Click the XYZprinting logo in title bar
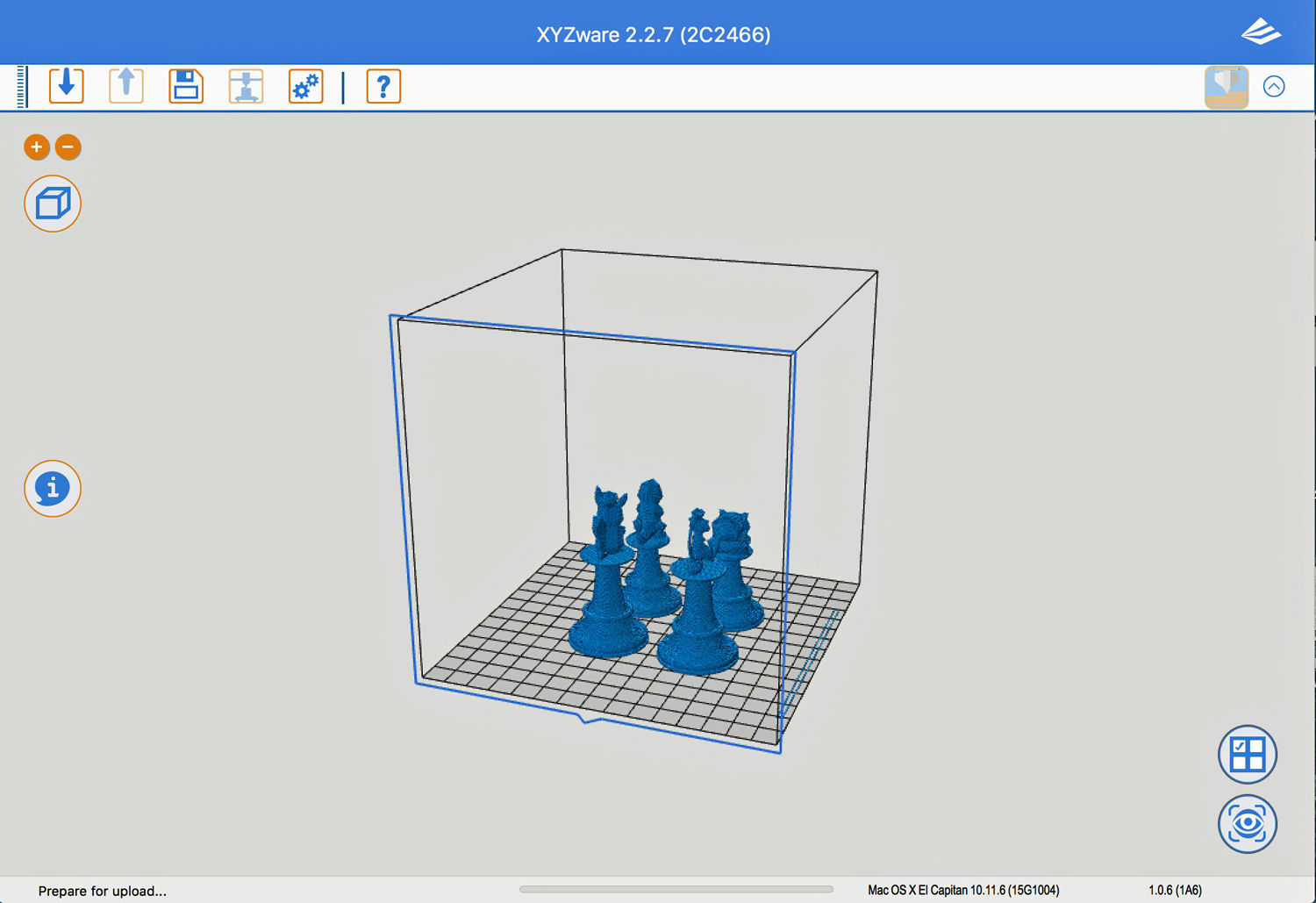This screenshot has width=1316, height=903. click(x=1261, y=33)
